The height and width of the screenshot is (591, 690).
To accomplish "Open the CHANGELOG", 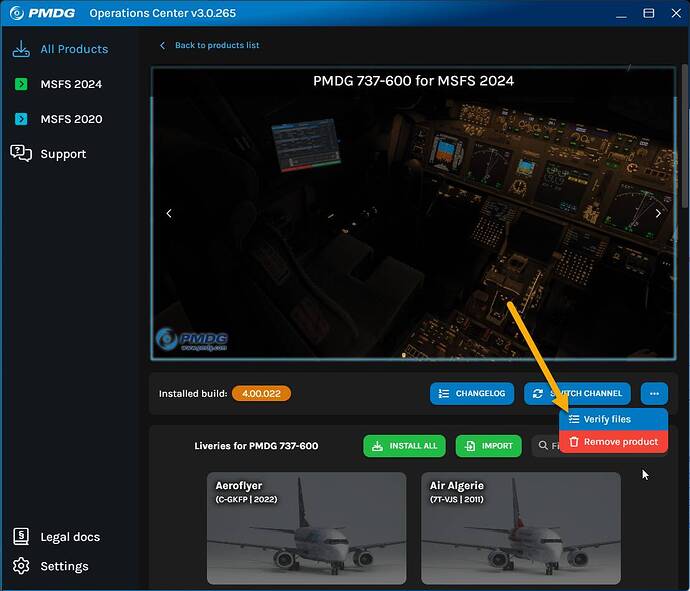I will (472, 393).
